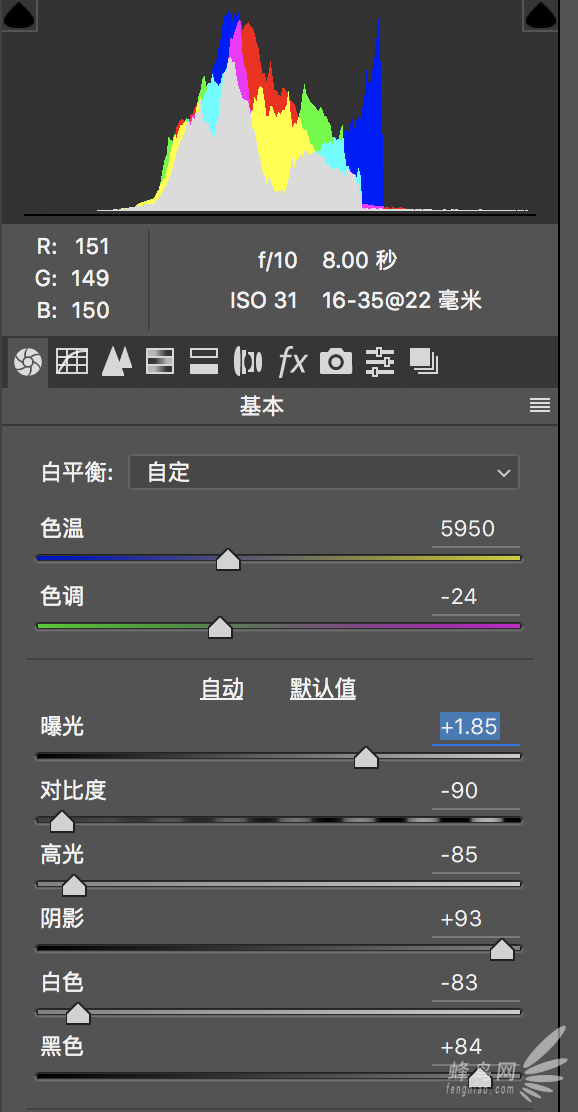The image size is (578, 1112).
Task: Open the Basic panel aperture icon
Action: (x=28, y=362)
